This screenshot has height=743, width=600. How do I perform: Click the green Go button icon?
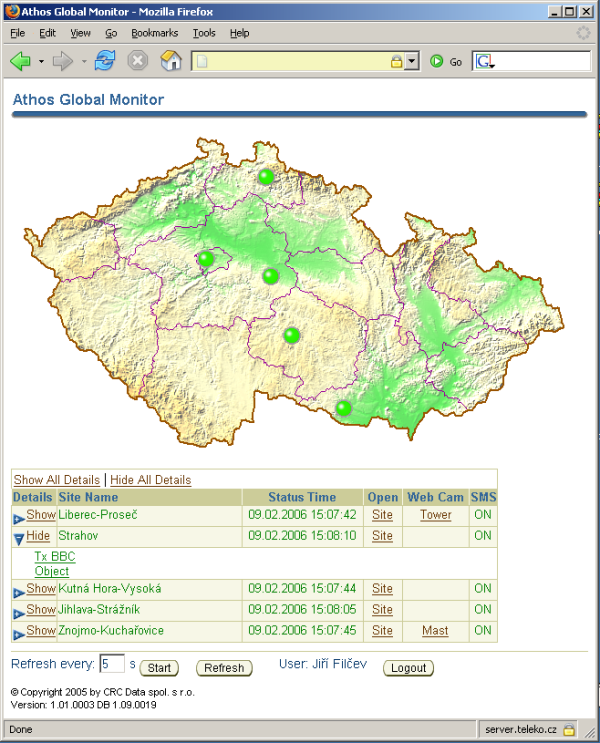click(x=437, y=61)
